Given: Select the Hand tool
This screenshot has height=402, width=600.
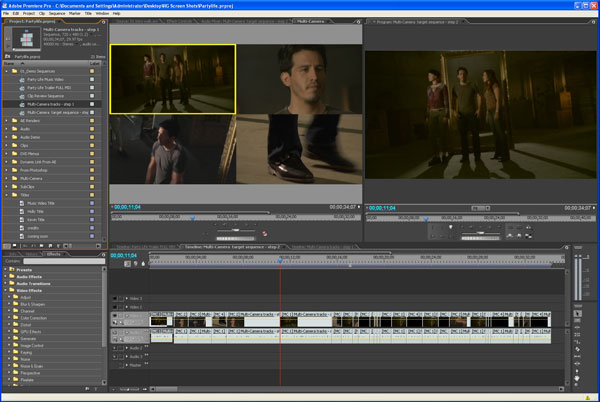Looking at the screenshot, I should click(577, 378).
